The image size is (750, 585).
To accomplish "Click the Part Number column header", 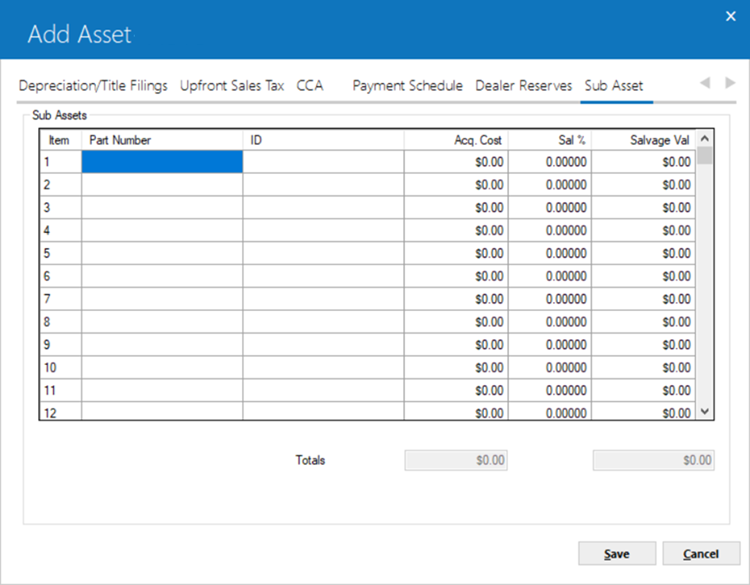I will click(x=162, y=140).
